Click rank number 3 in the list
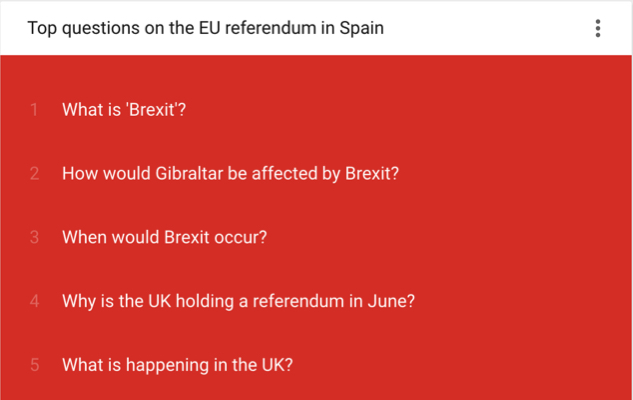This screenshot has width=633, height=400. point(34,237)
